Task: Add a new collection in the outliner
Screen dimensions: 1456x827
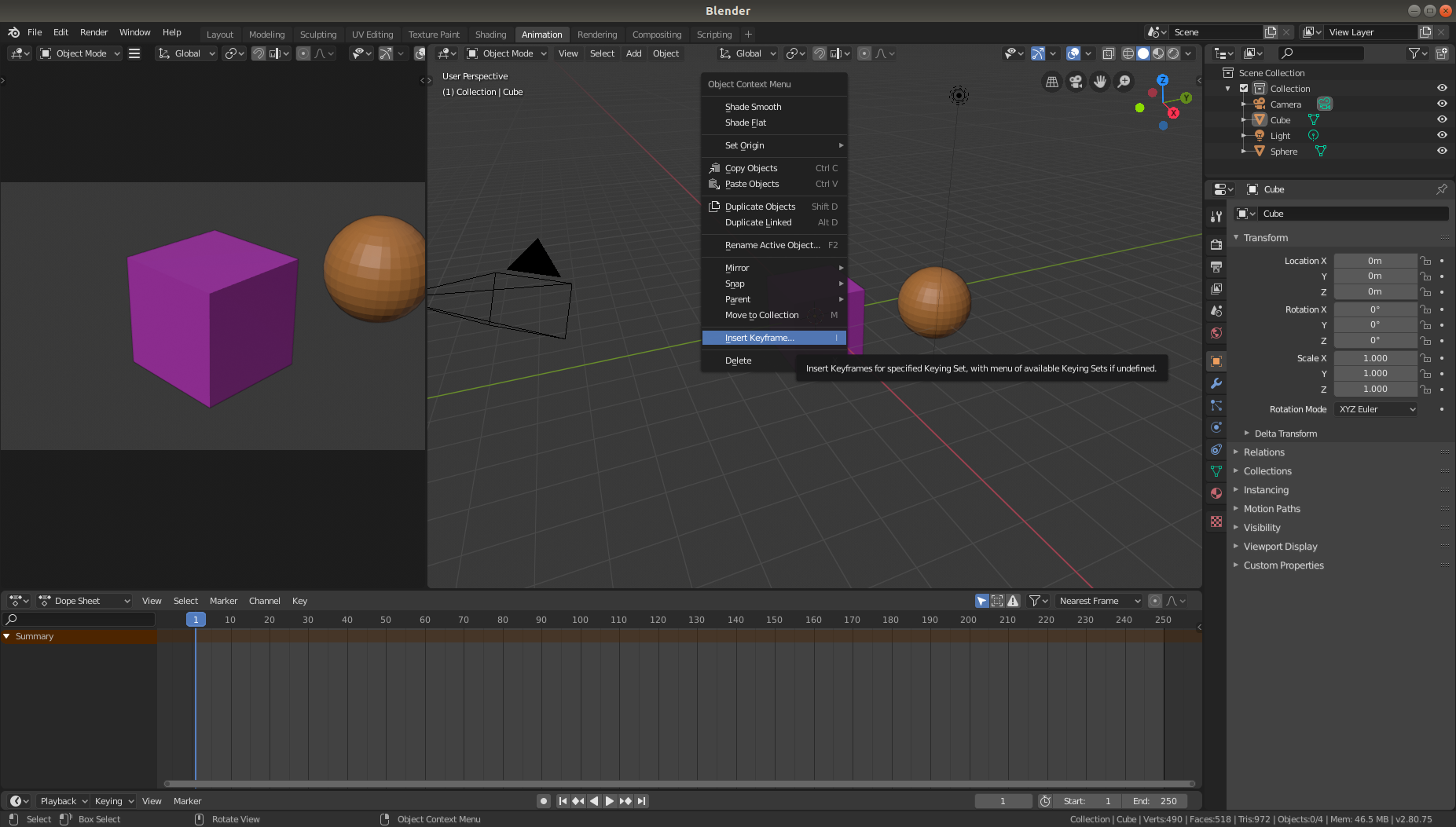Action: click(1442, 53)
